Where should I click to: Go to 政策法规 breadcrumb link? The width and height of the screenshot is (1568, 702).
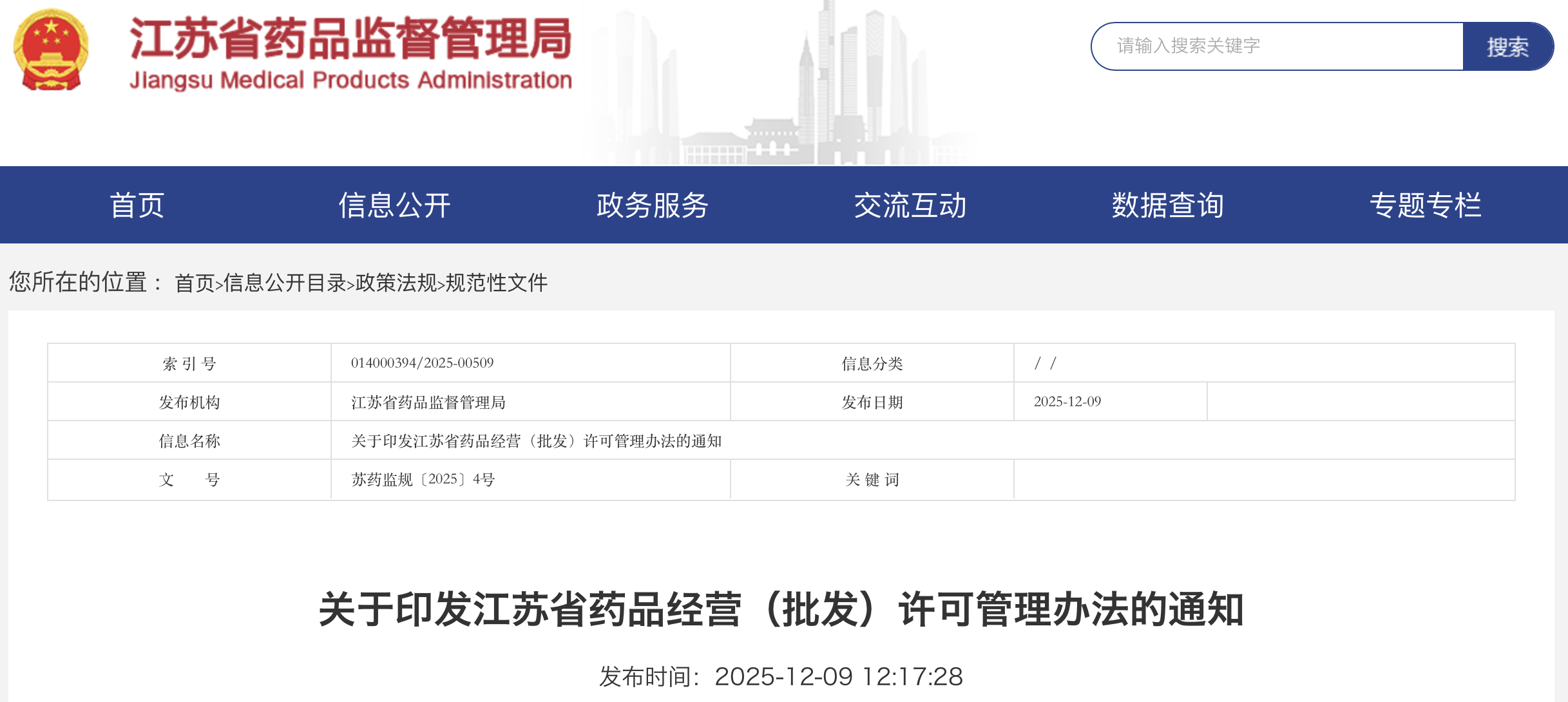pos(396,283)
